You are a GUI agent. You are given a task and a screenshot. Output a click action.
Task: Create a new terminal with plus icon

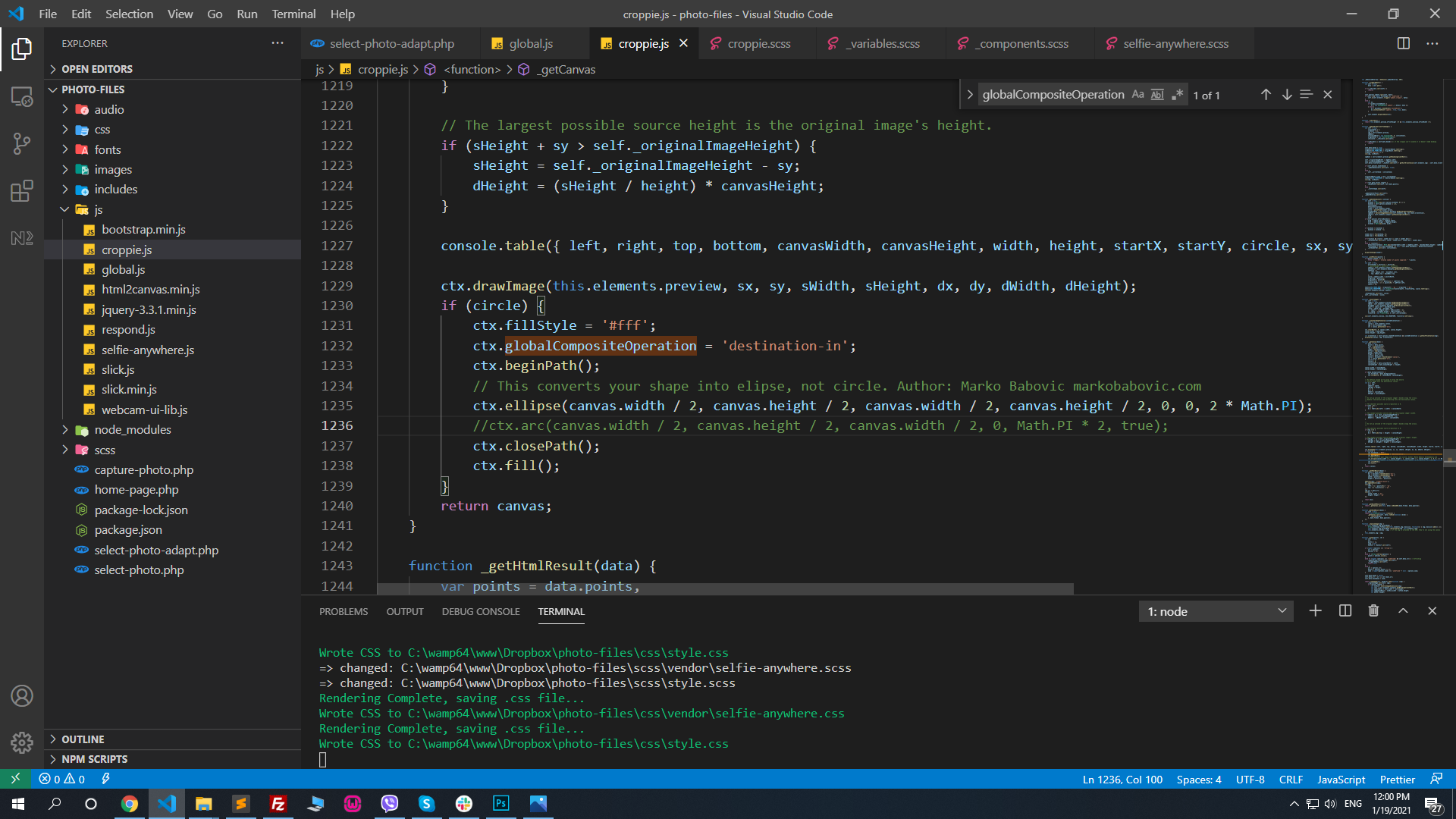1315,610
